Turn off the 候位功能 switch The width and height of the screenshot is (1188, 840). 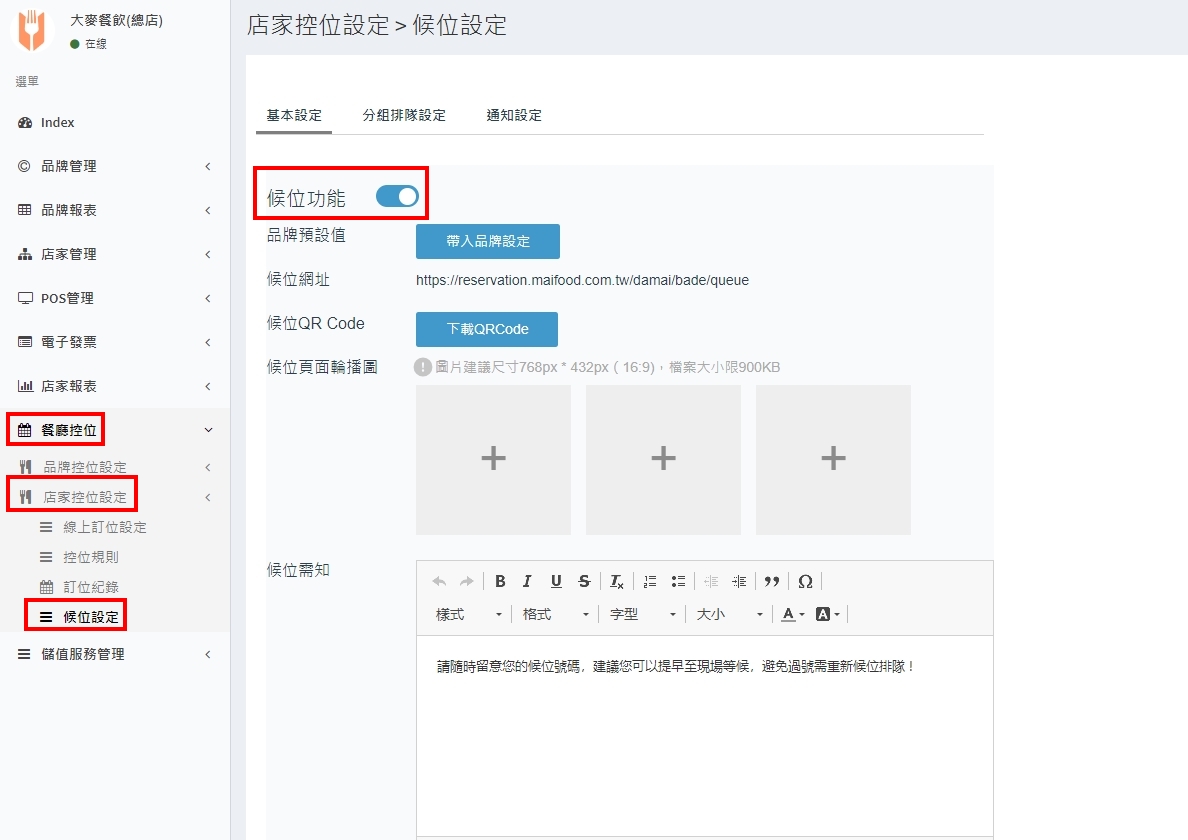(x=397, y=196)
